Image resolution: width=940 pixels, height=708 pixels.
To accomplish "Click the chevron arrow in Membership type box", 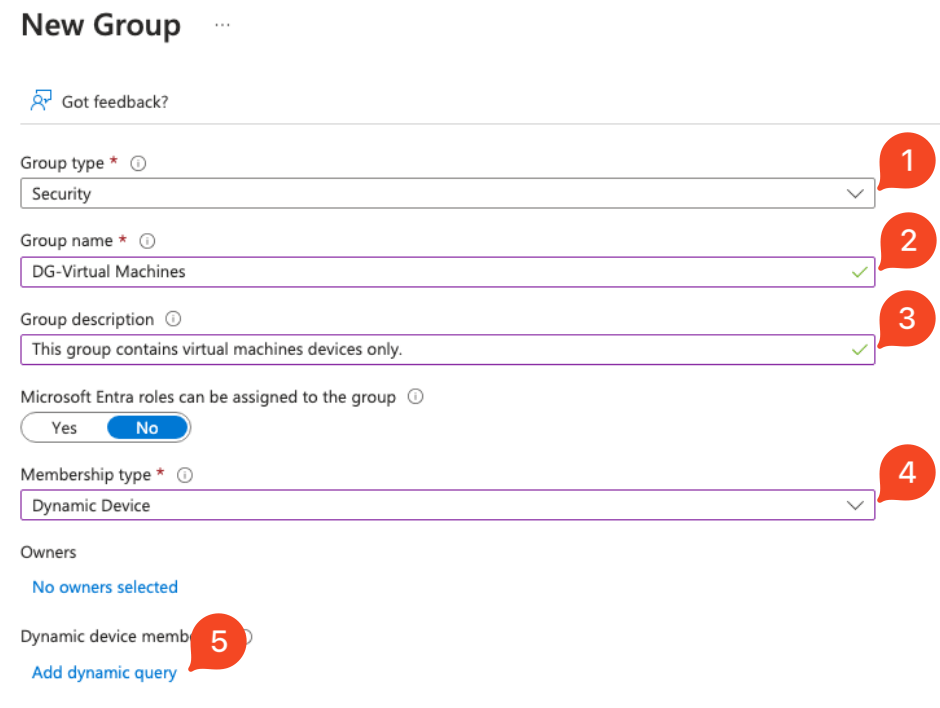I will pos(855,506).
